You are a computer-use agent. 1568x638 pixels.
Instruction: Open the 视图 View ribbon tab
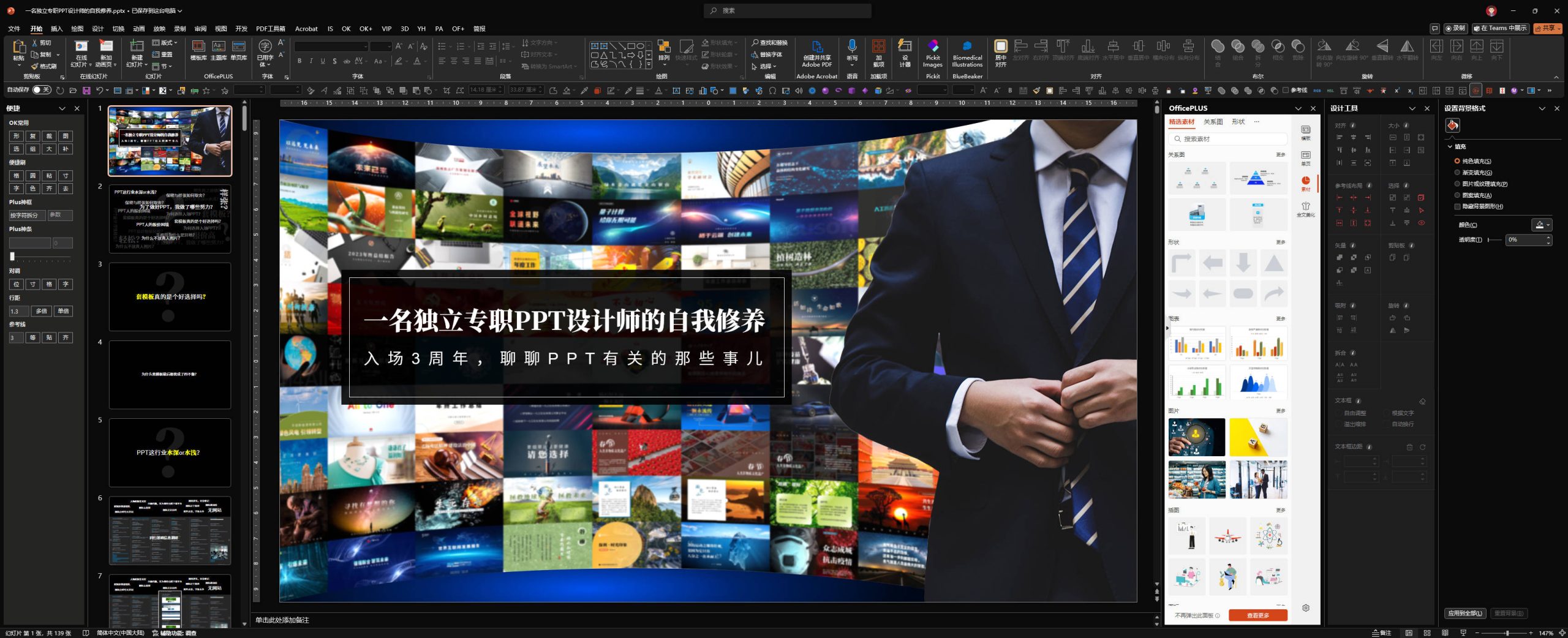[221, 29]
